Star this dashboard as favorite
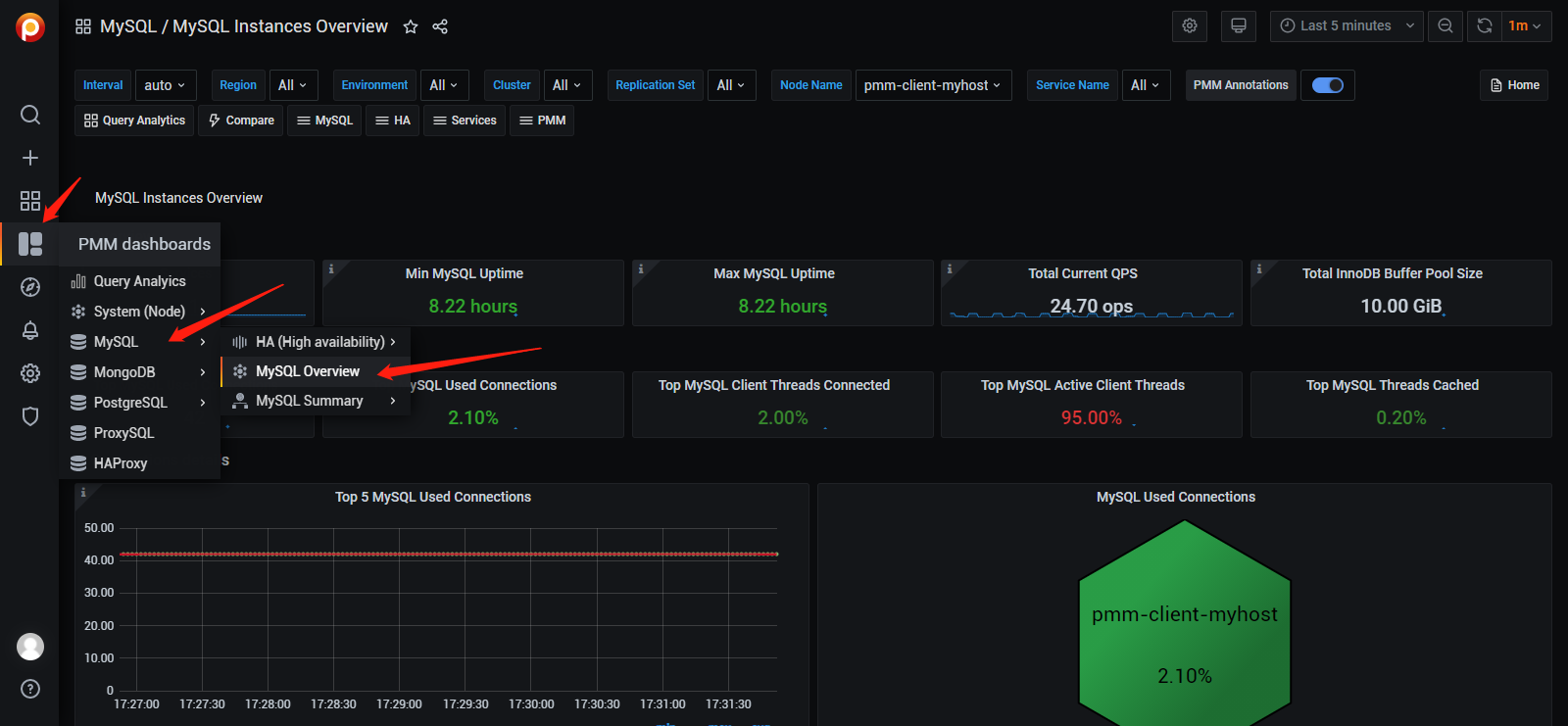The image size is (1568, 726). coord(411,26)
